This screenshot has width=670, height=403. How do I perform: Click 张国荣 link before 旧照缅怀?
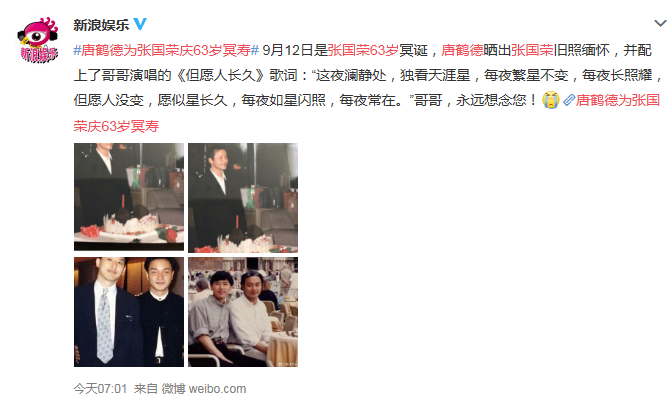(x=532, y=50)
